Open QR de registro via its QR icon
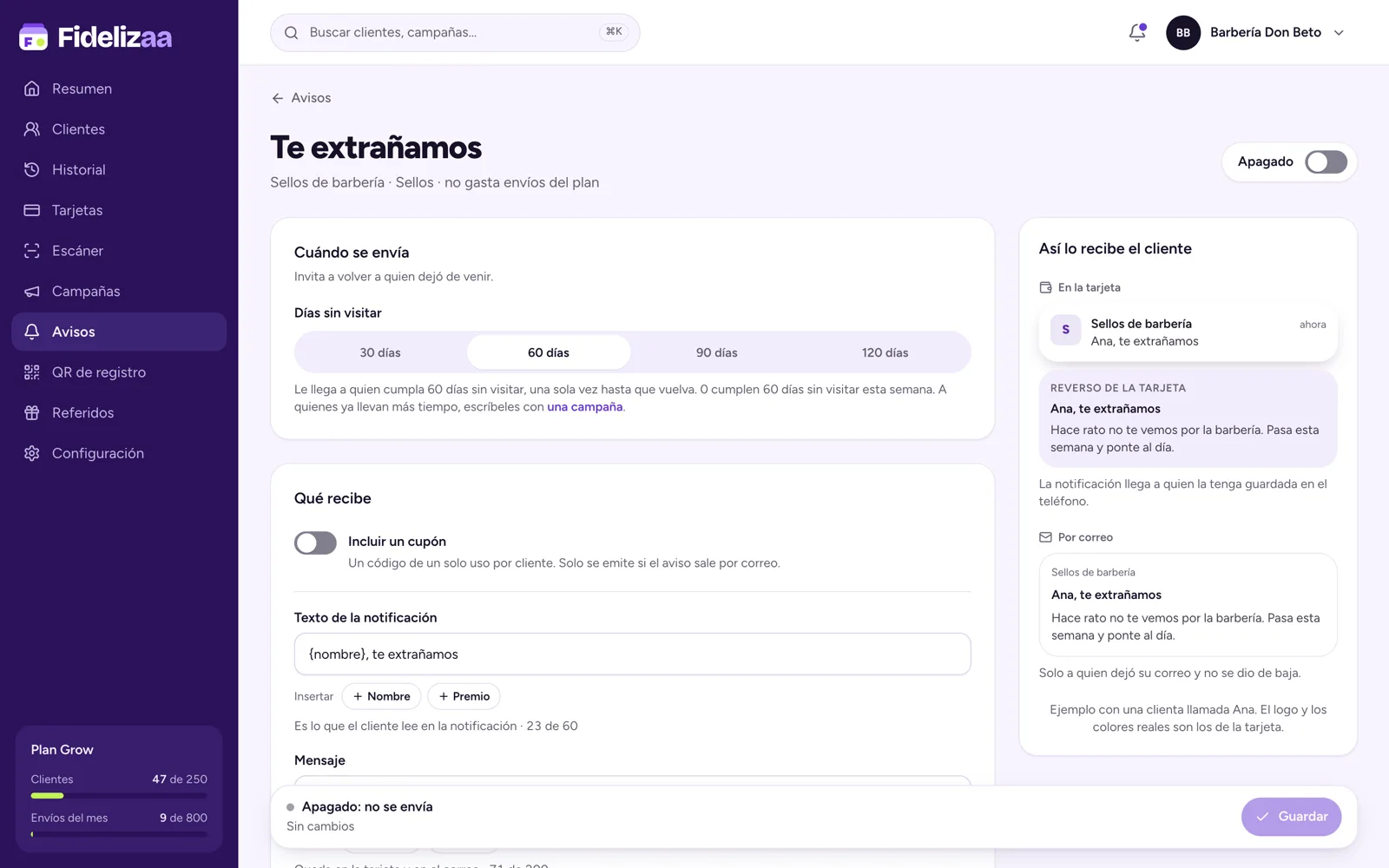 (32, 372)
